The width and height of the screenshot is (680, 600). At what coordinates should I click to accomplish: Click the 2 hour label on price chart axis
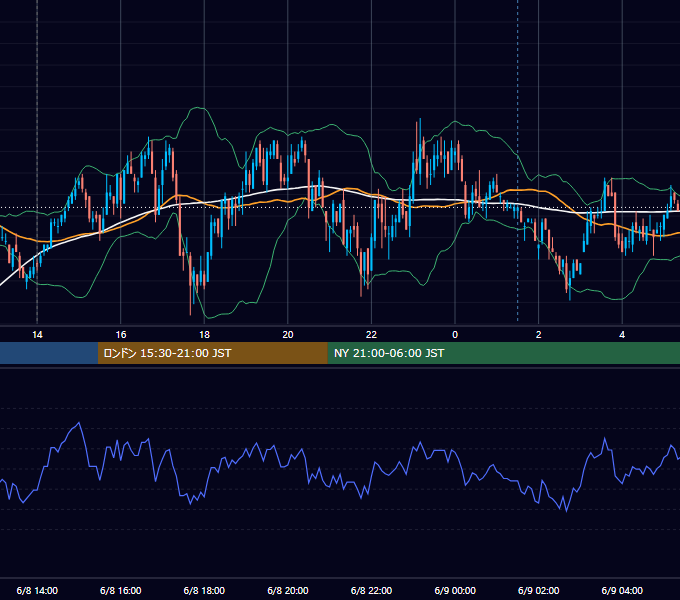539,335
